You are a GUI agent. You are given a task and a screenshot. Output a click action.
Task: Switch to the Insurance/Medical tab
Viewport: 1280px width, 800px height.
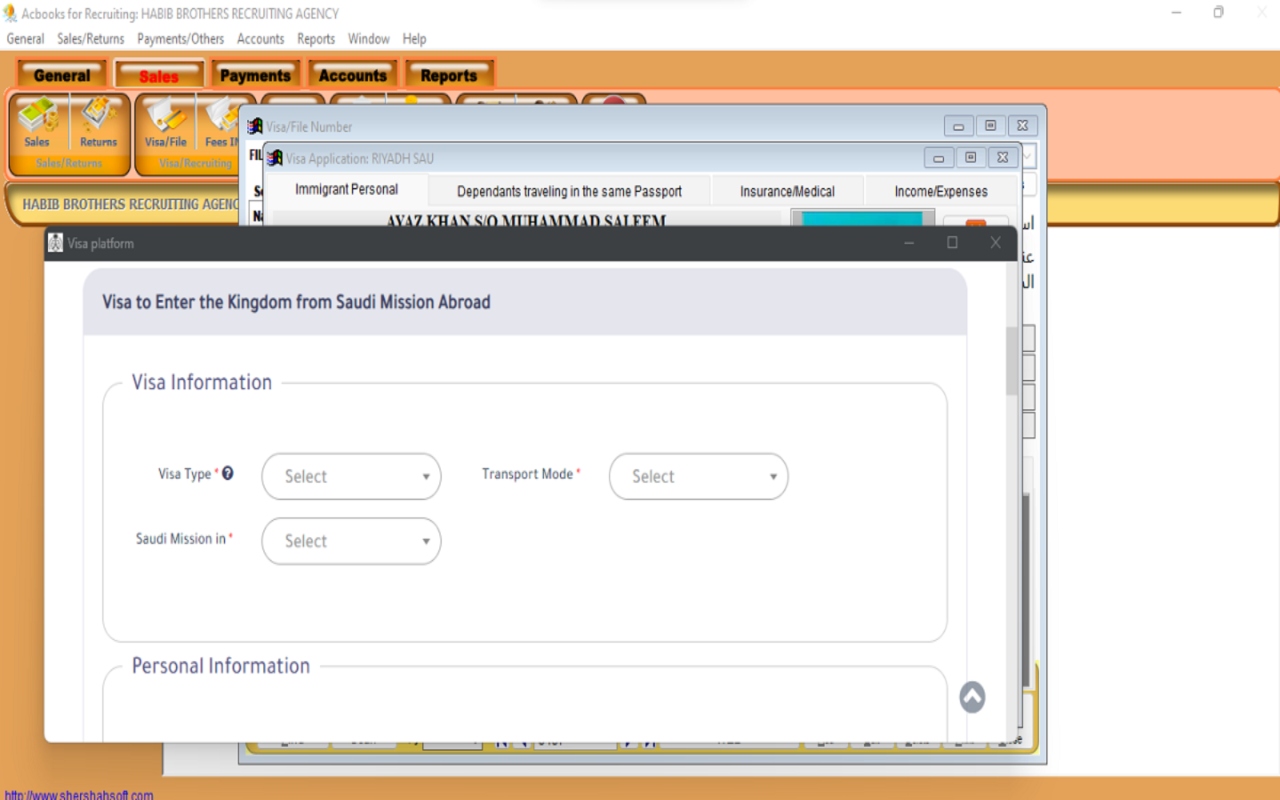point(787,191)
